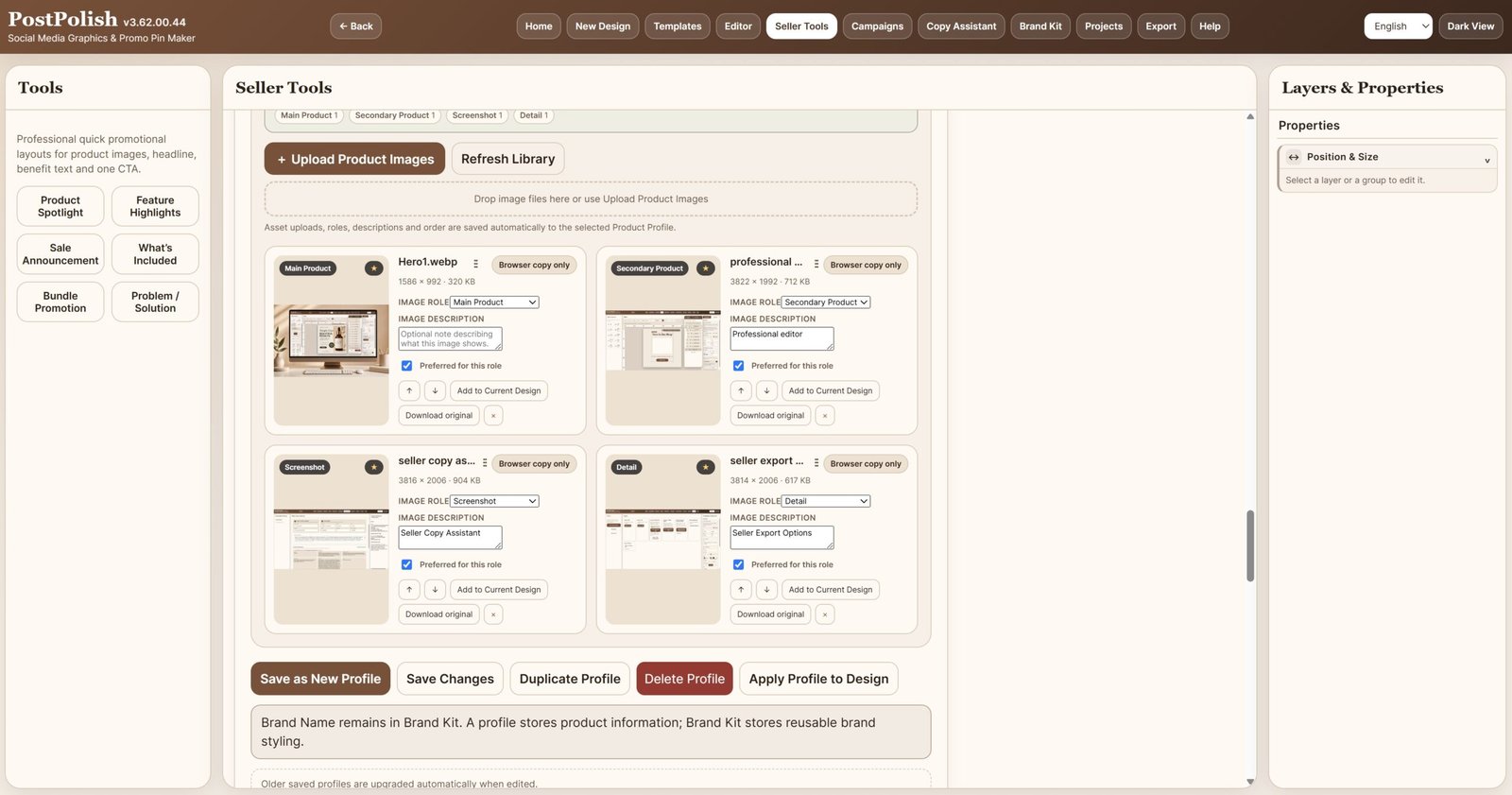Click the Hero1.webp product thumbnail

coord(331,340)
